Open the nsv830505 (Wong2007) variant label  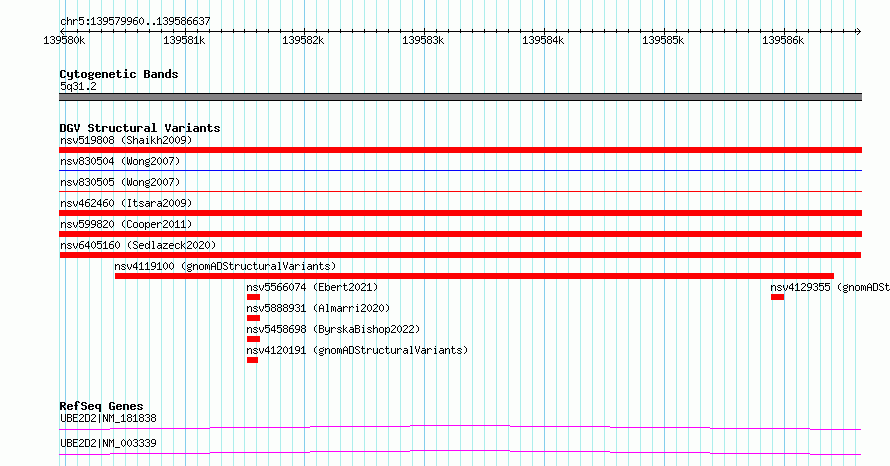tap(120, 182)
